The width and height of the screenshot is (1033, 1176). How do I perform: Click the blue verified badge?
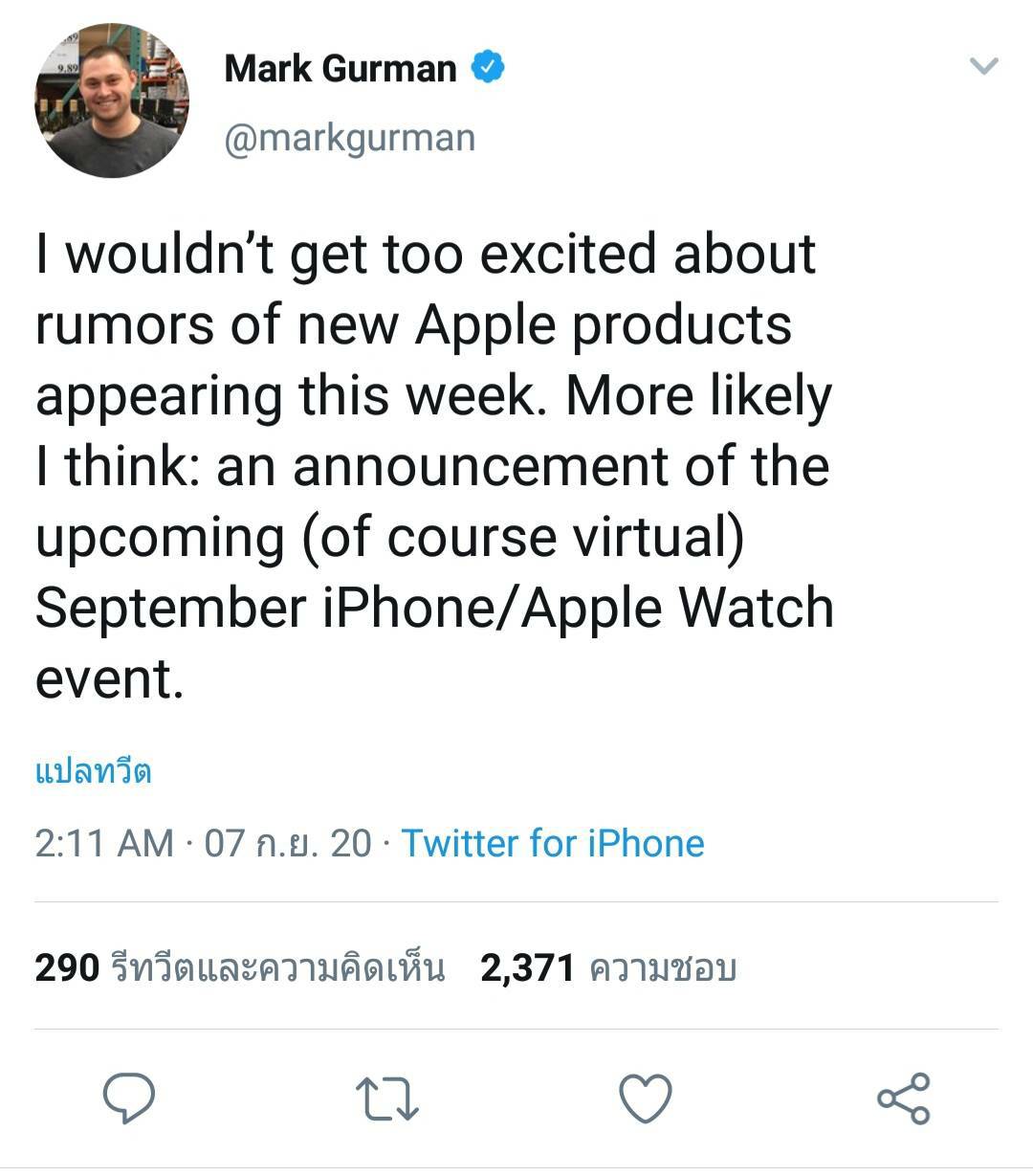coord(488,68)
